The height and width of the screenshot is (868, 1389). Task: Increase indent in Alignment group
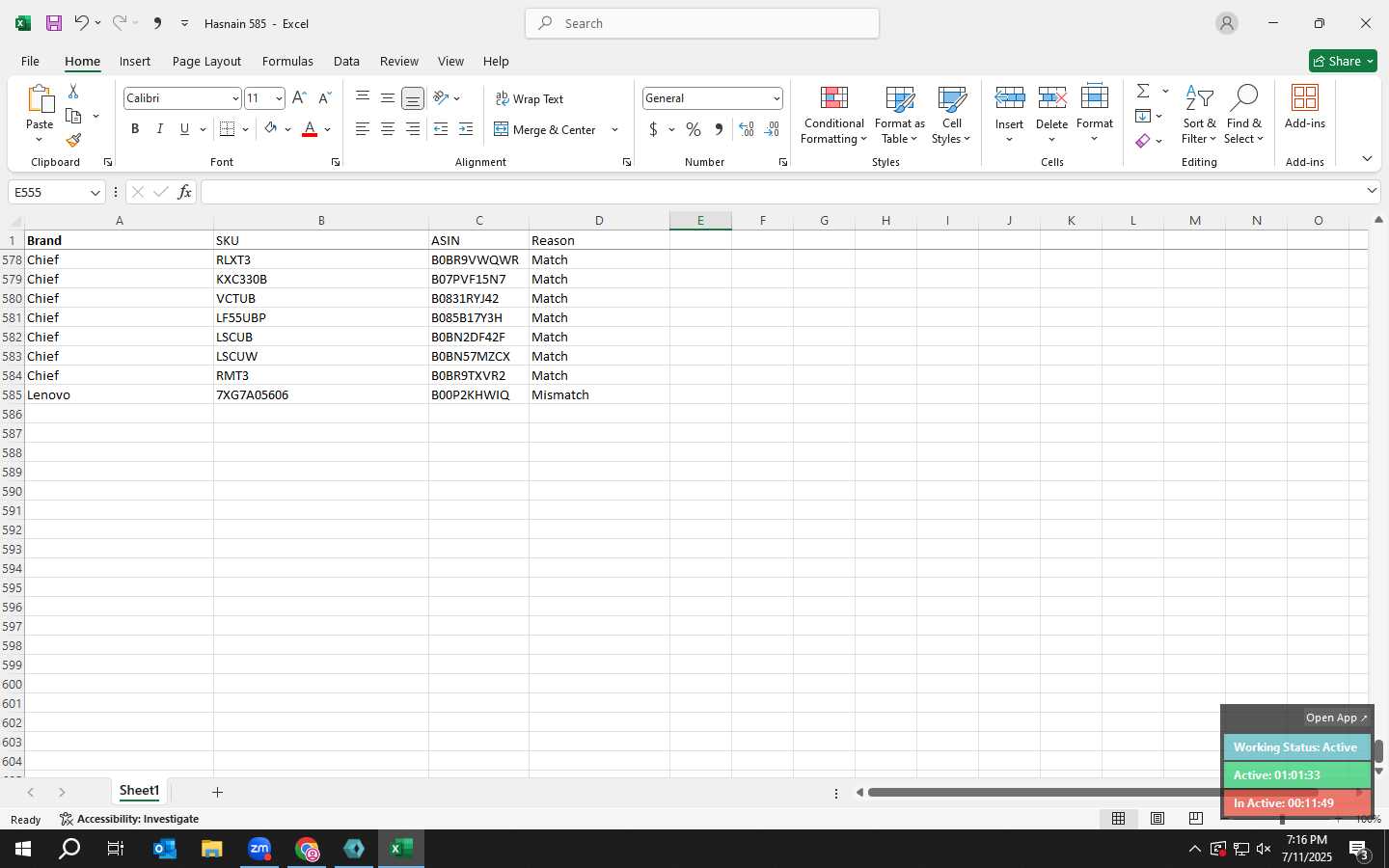tap(466, 129)
